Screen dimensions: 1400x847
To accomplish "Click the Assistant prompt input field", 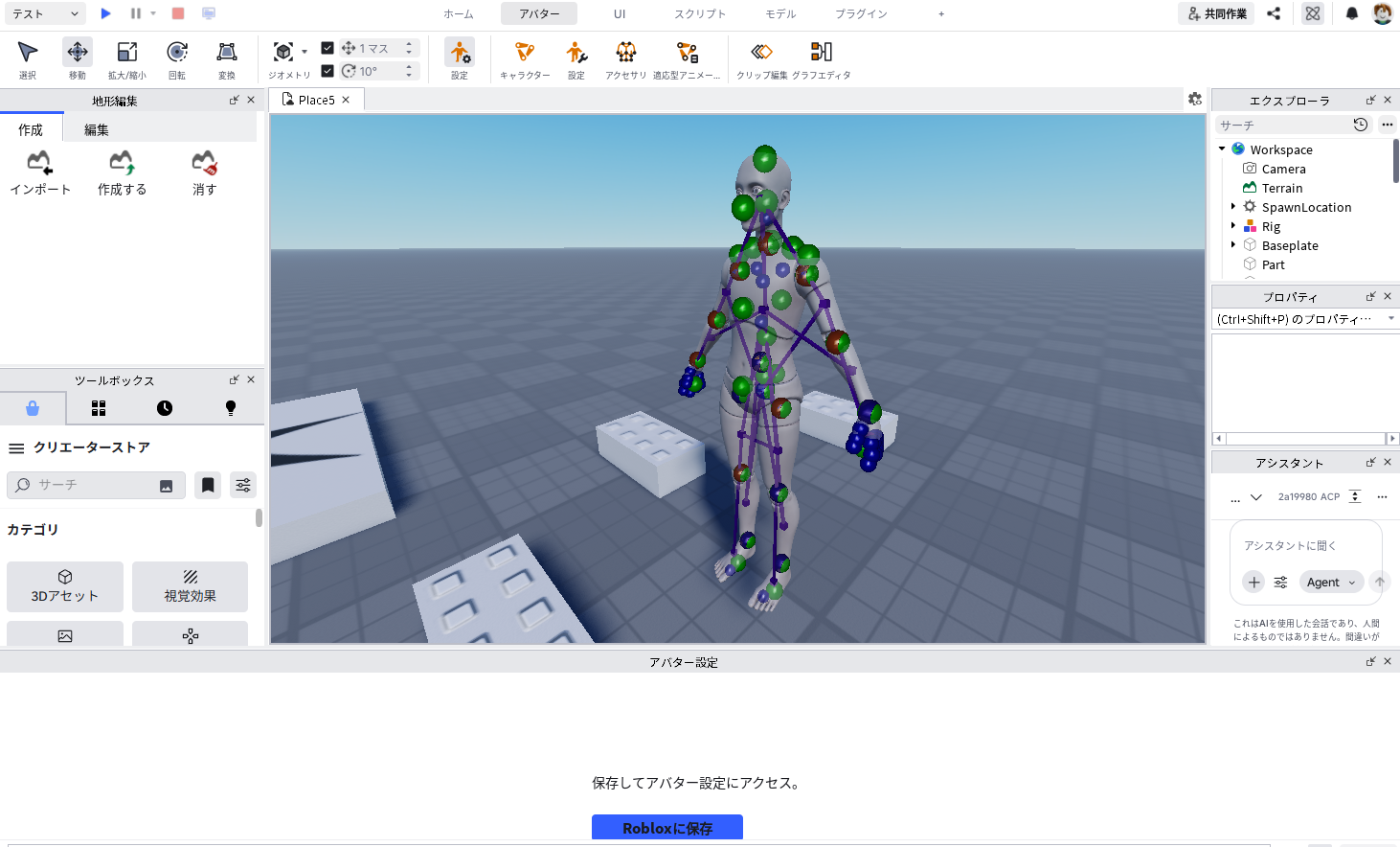I will (x=1306, y=545).
